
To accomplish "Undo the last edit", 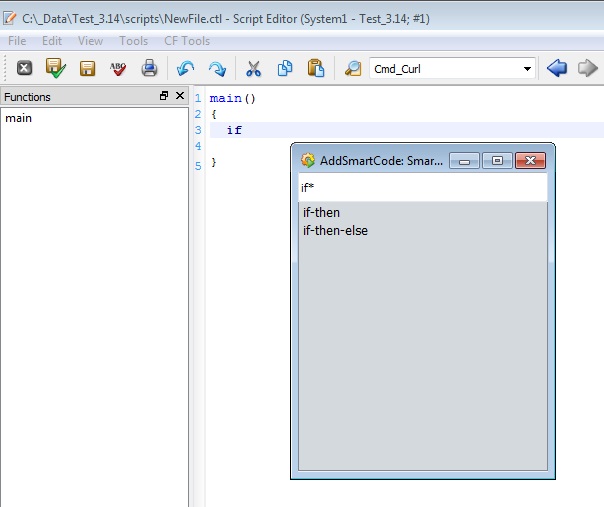I will tap(185, 68).
